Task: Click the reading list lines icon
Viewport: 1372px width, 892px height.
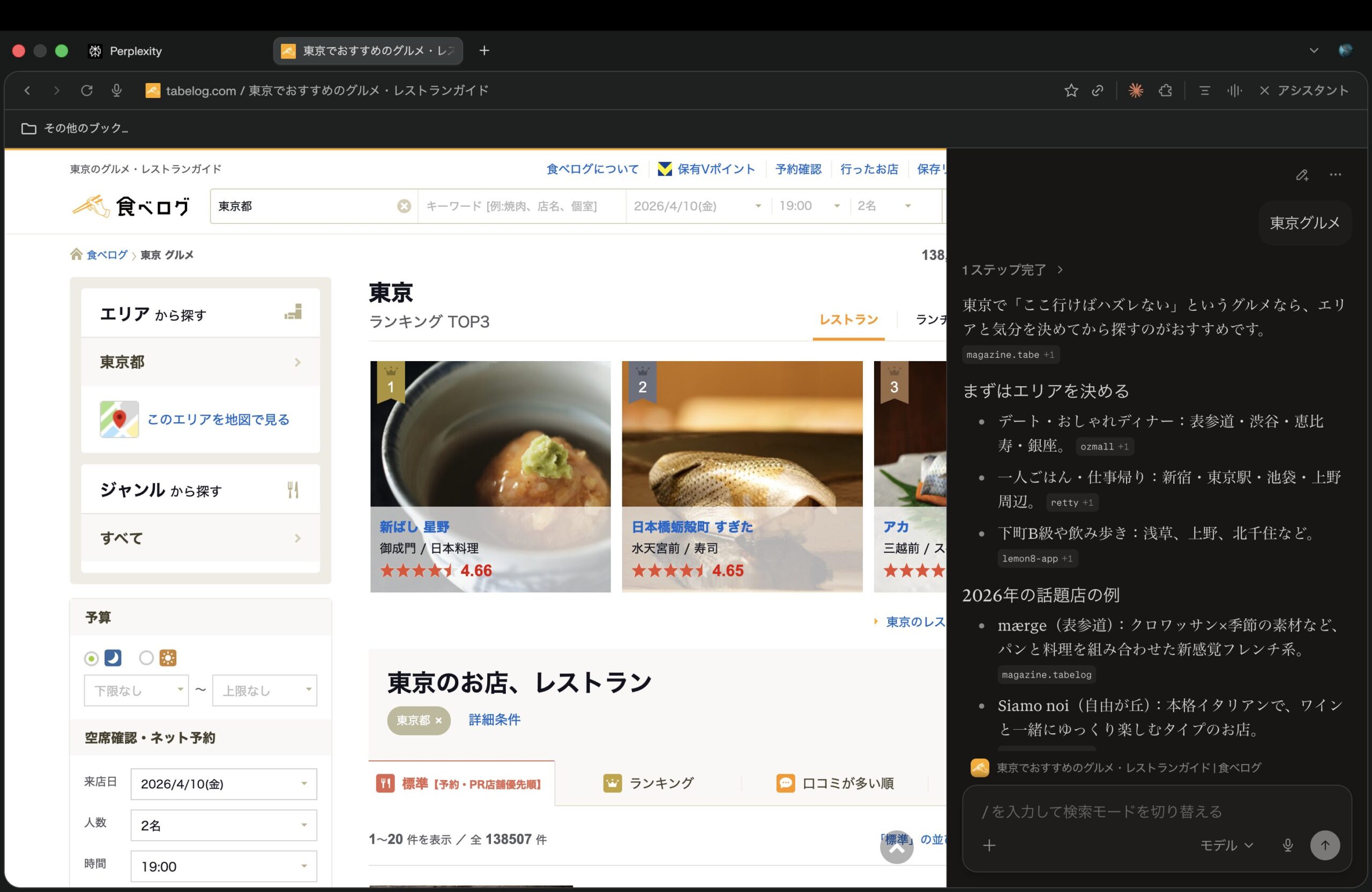Action: (1204, 91)
